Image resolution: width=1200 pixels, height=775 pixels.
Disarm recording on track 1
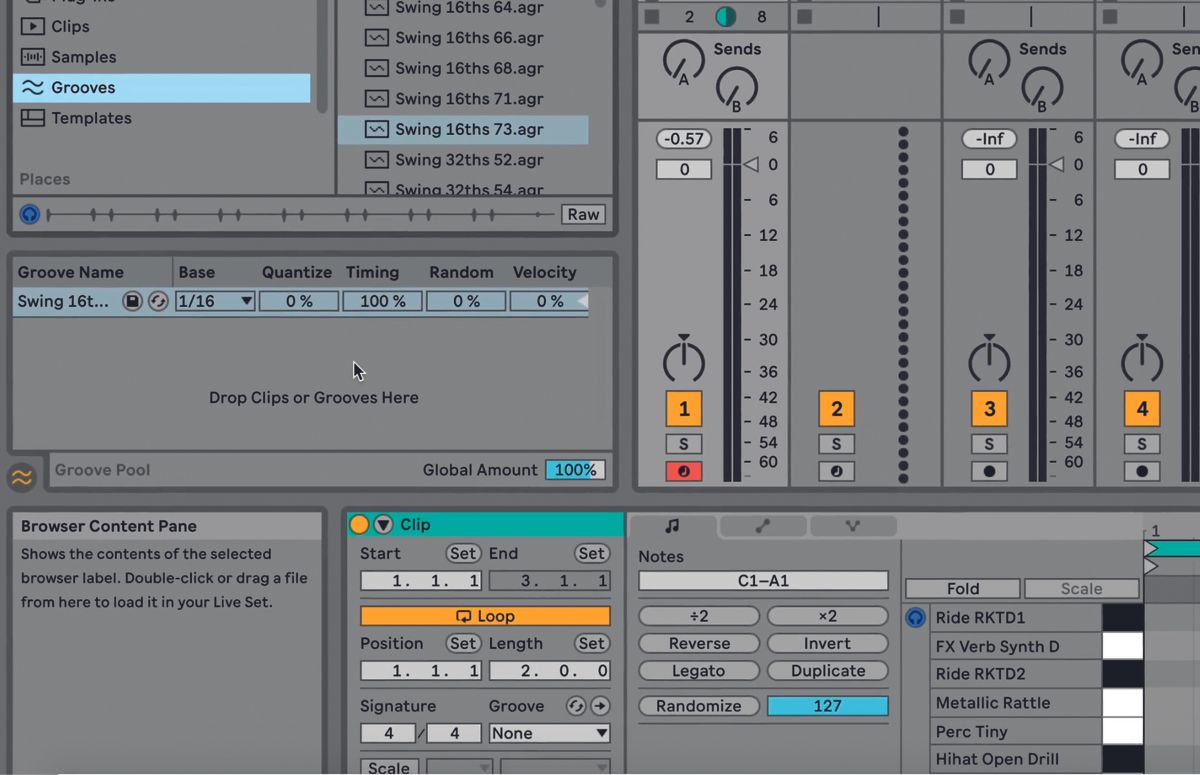[x=684, y=471]
